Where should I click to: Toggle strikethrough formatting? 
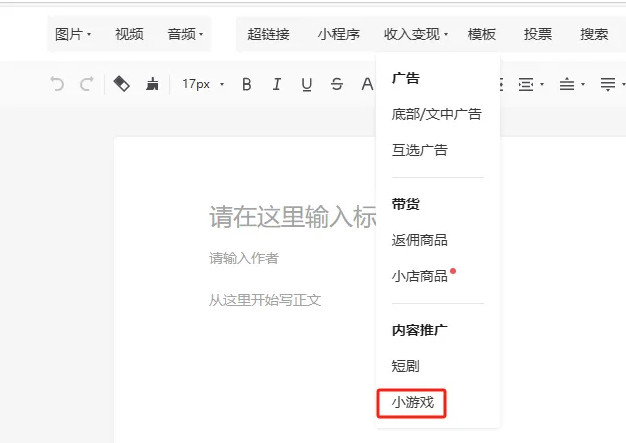click(x=337, y=84)
